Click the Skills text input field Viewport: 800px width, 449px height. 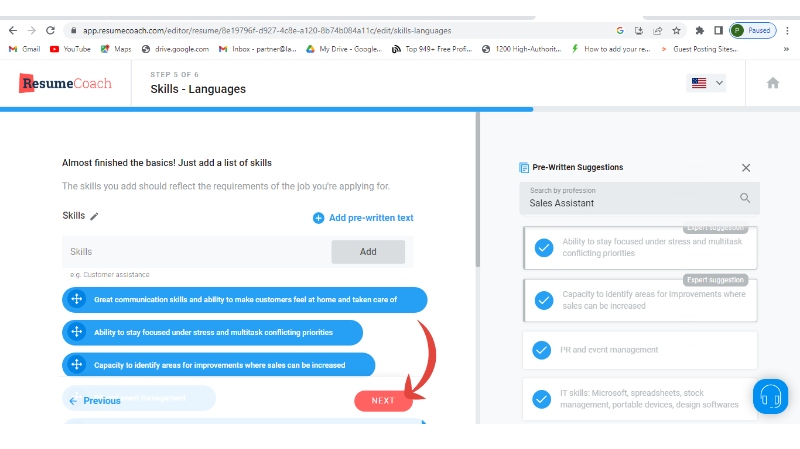(197, 252)
